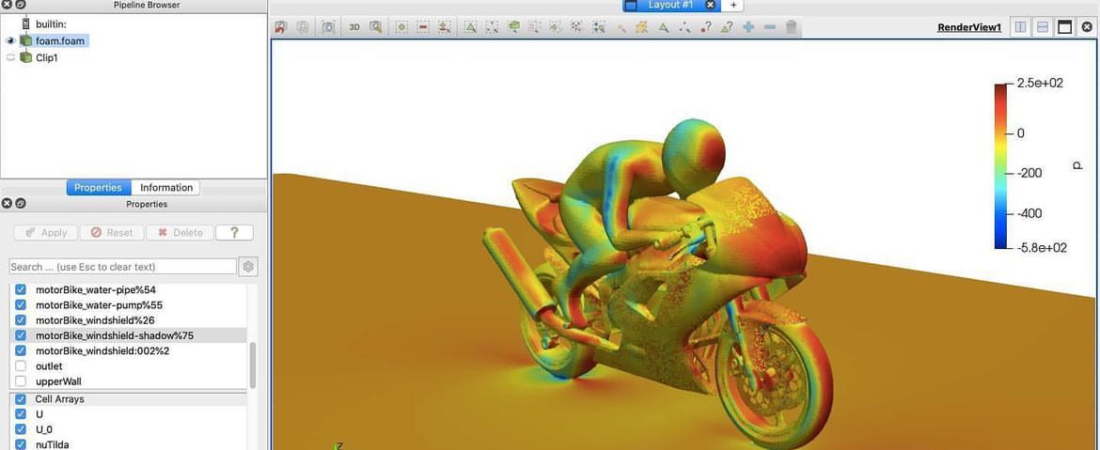Click the RenderView1 view label
This screenshot has width=1100, height=450.
point(969,27)
